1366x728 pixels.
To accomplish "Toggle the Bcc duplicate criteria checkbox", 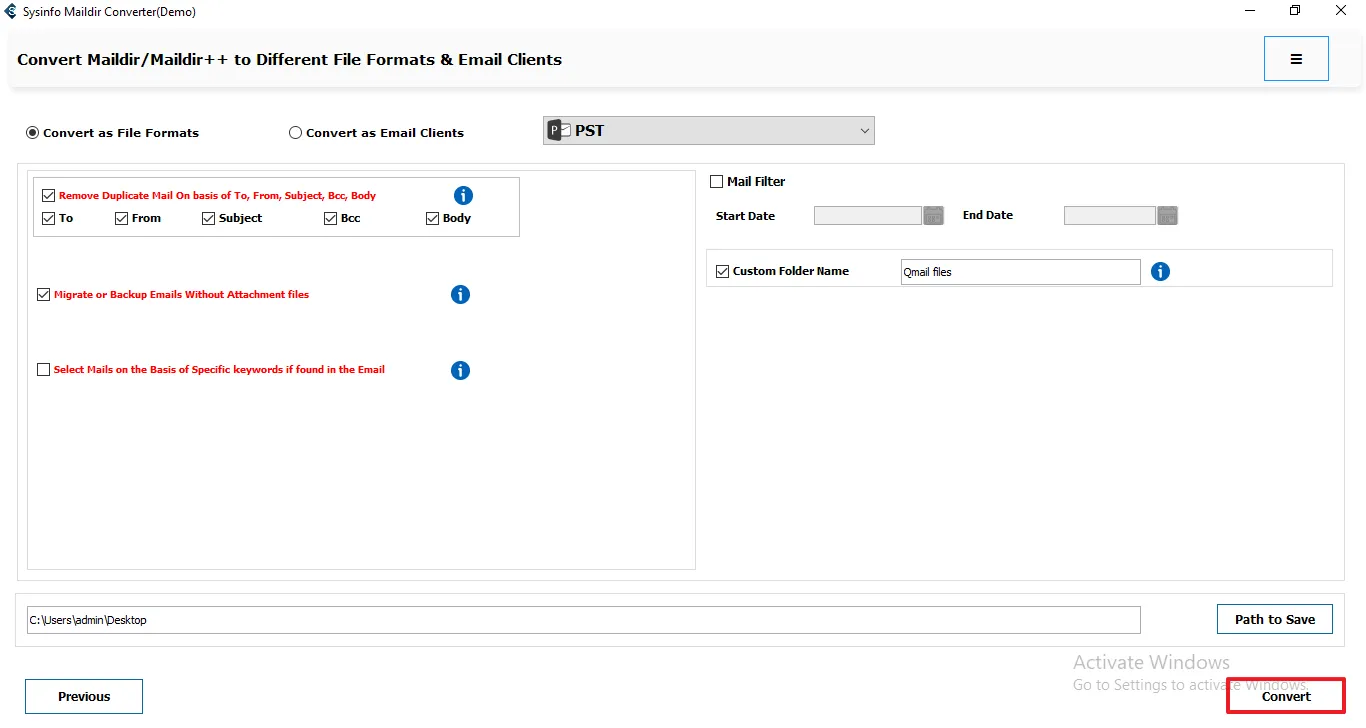I will coord(331,219).
